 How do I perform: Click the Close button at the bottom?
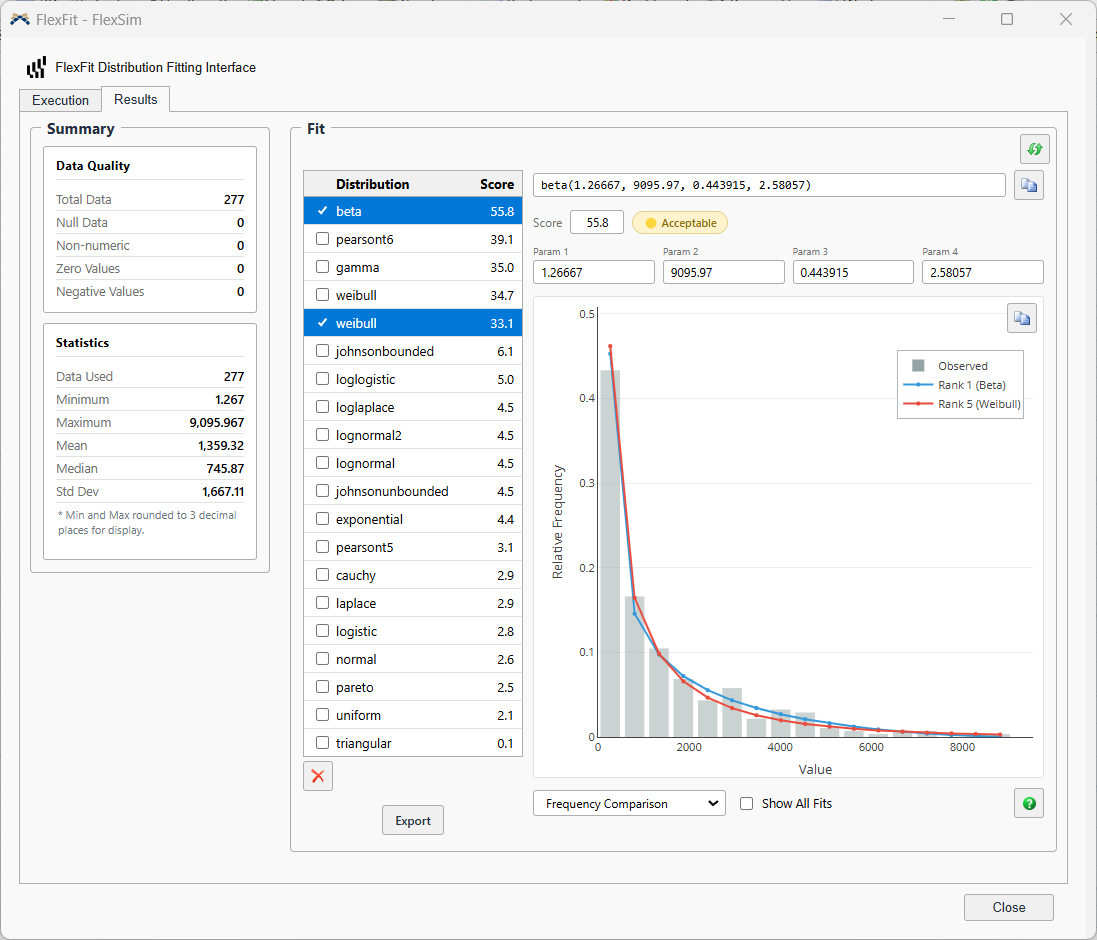tap(1008, 907)
